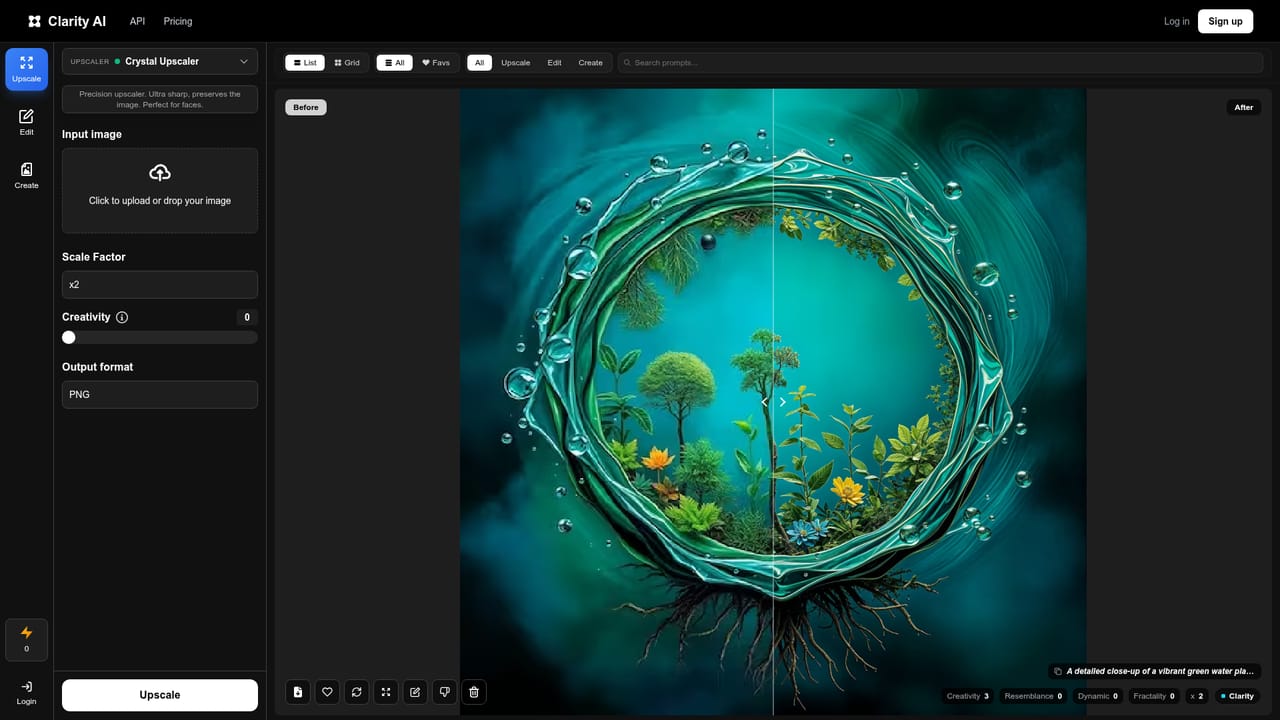The image size is (1280, 720).
Task: Click the Creativity info icon
Action: pos(122,317)
